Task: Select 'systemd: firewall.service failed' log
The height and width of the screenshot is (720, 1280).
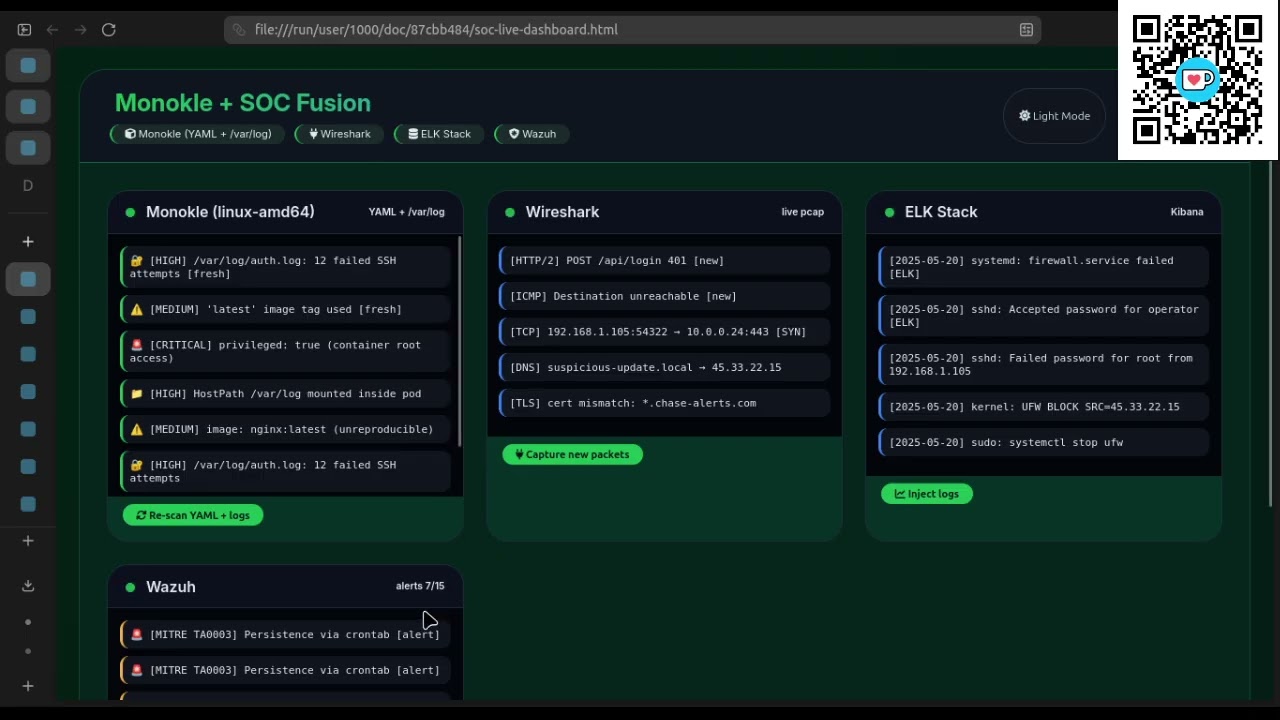Action: click(1043, 267)
